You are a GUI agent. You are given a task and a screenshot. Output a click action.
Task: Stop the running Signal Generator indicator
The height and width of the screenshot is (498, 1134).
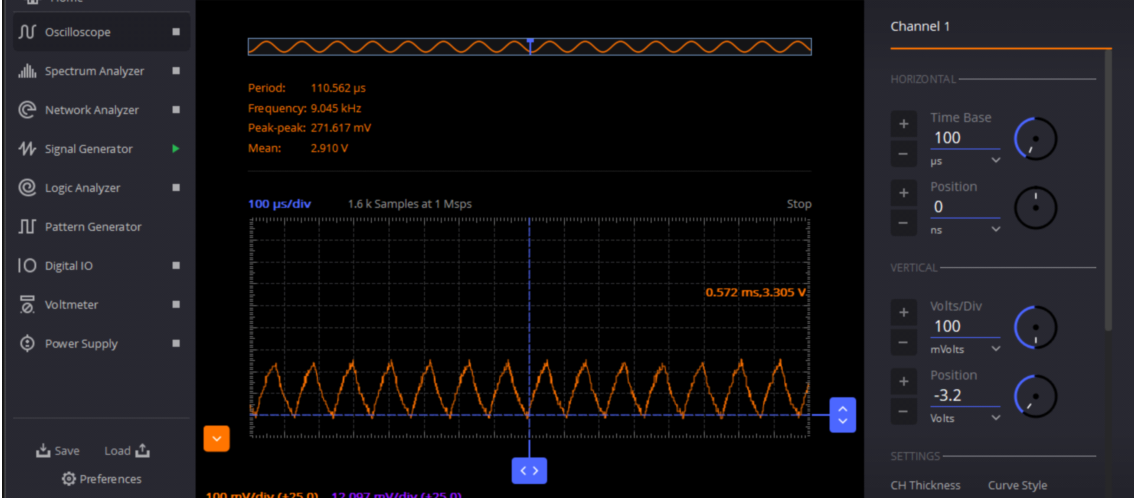[x=176, y=149]
